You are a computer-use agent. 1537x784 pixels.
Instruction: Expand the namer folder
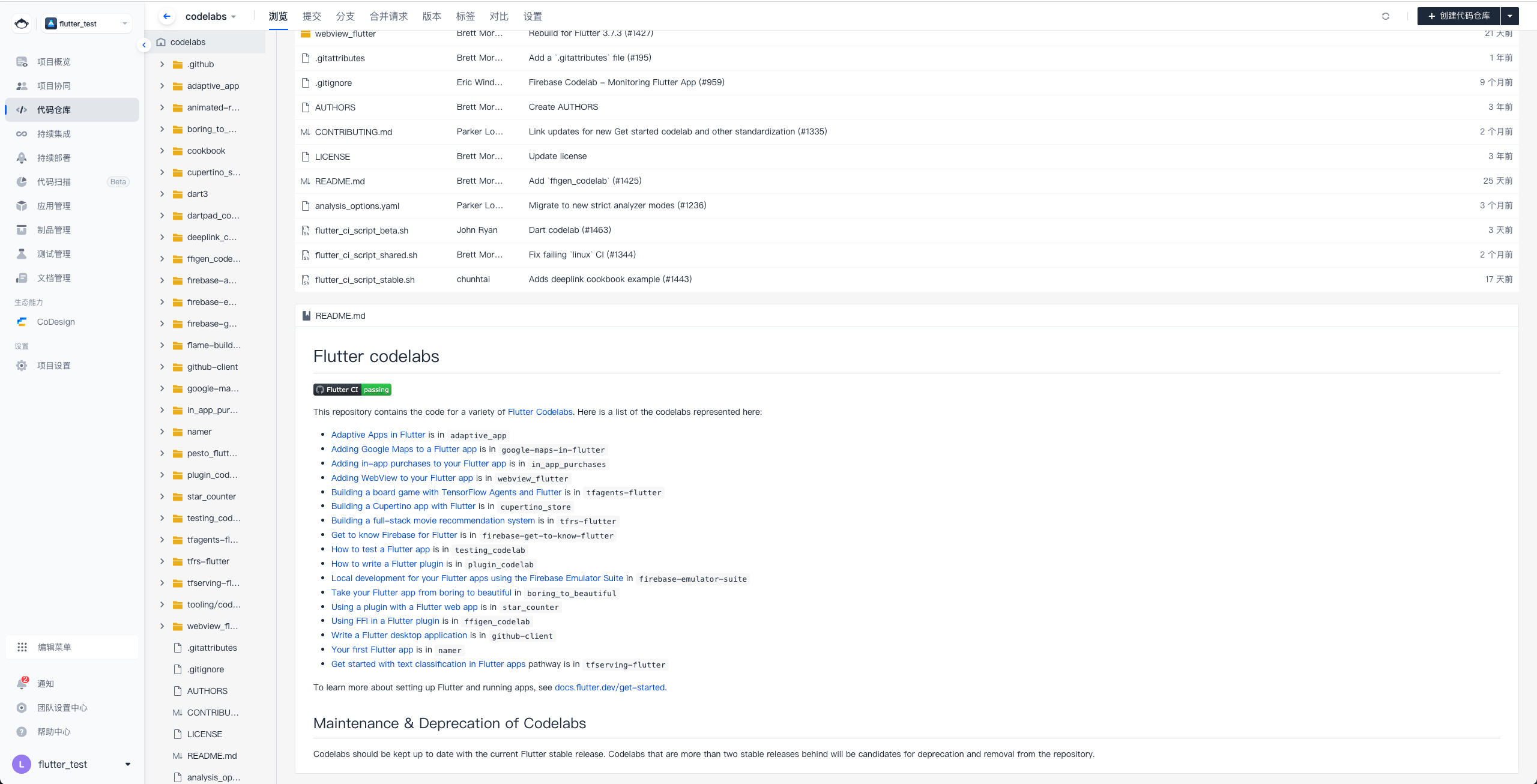coord(162,432)
